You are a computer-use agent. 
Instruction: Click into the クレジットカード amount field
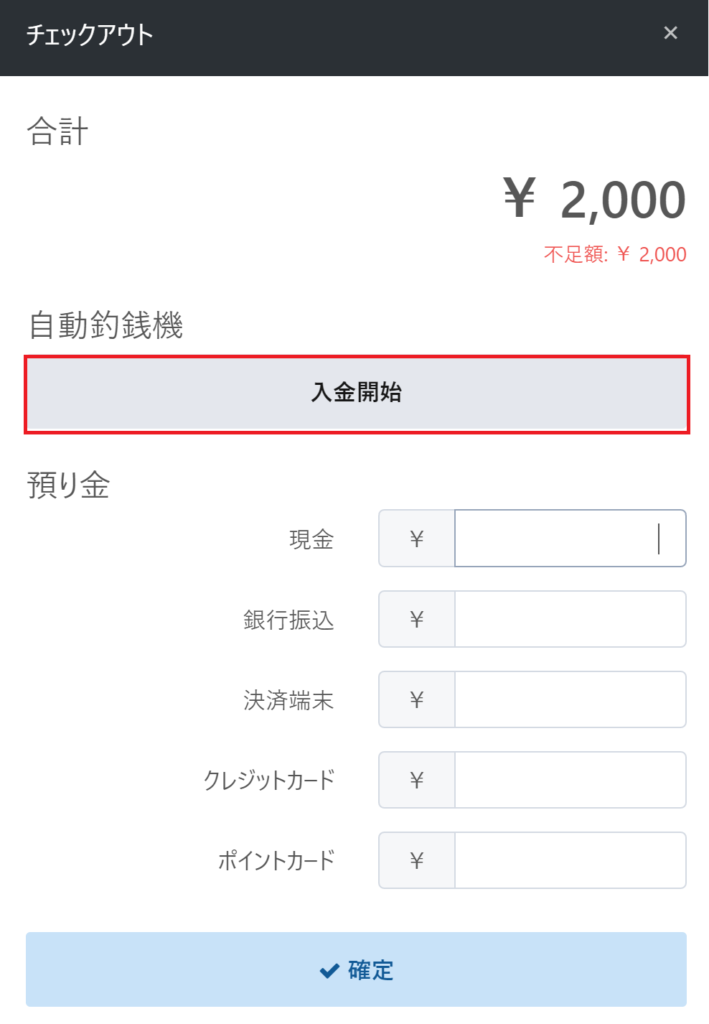click(569, 779)
